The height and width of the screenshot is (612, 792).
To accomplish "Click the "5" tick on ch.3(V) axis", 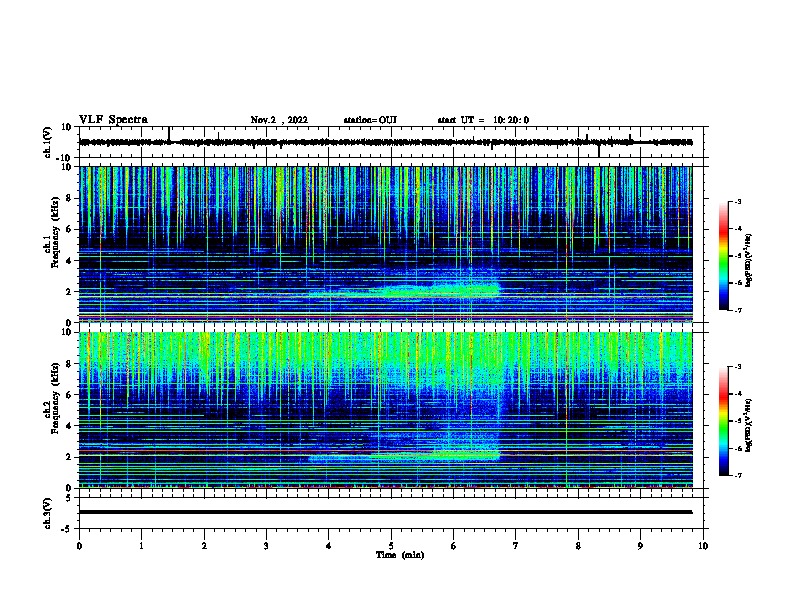I will pyautogui.click(x=69, y=498).
